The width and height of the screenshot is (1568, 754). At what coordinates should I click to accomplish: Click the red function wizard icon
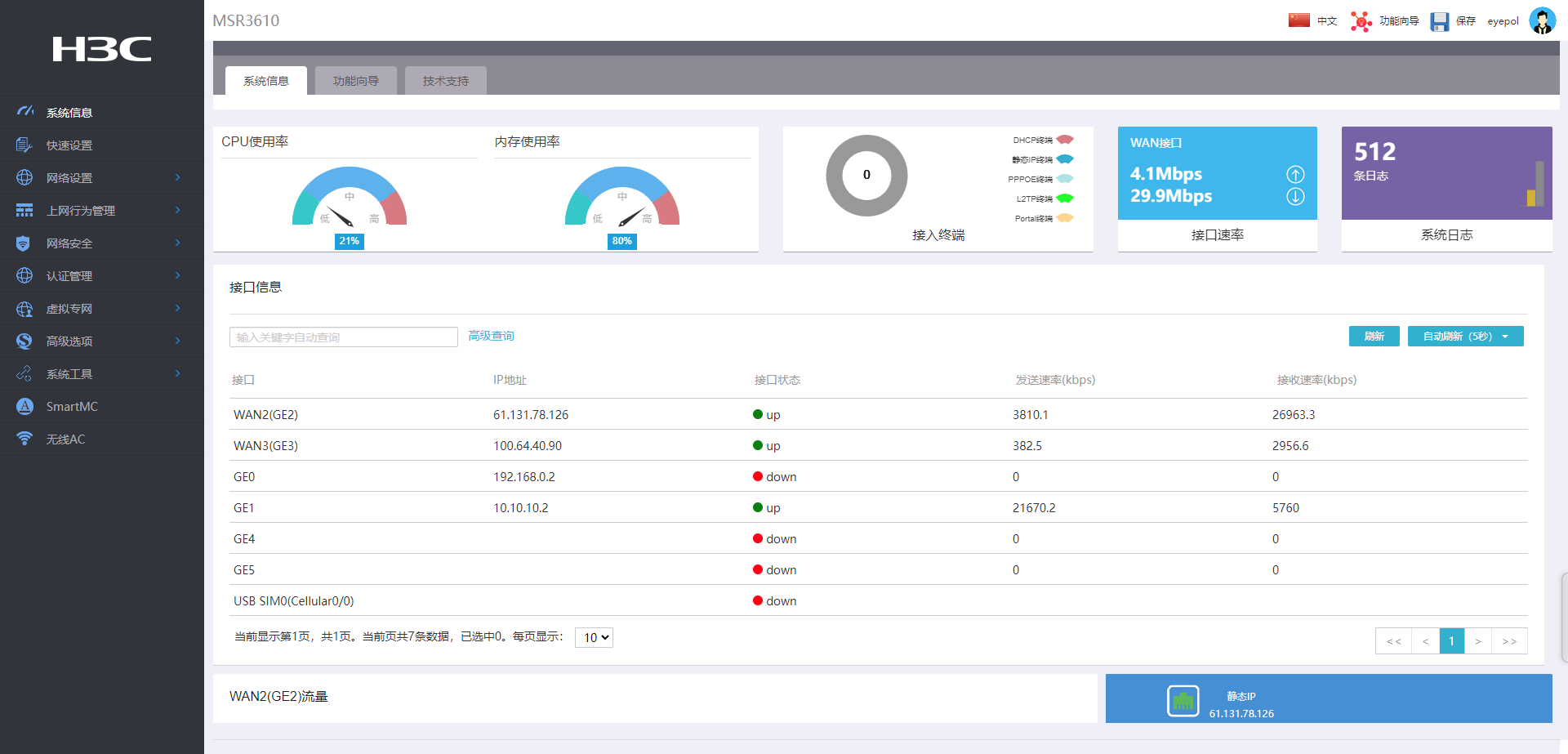click(x=1361, y=21)
